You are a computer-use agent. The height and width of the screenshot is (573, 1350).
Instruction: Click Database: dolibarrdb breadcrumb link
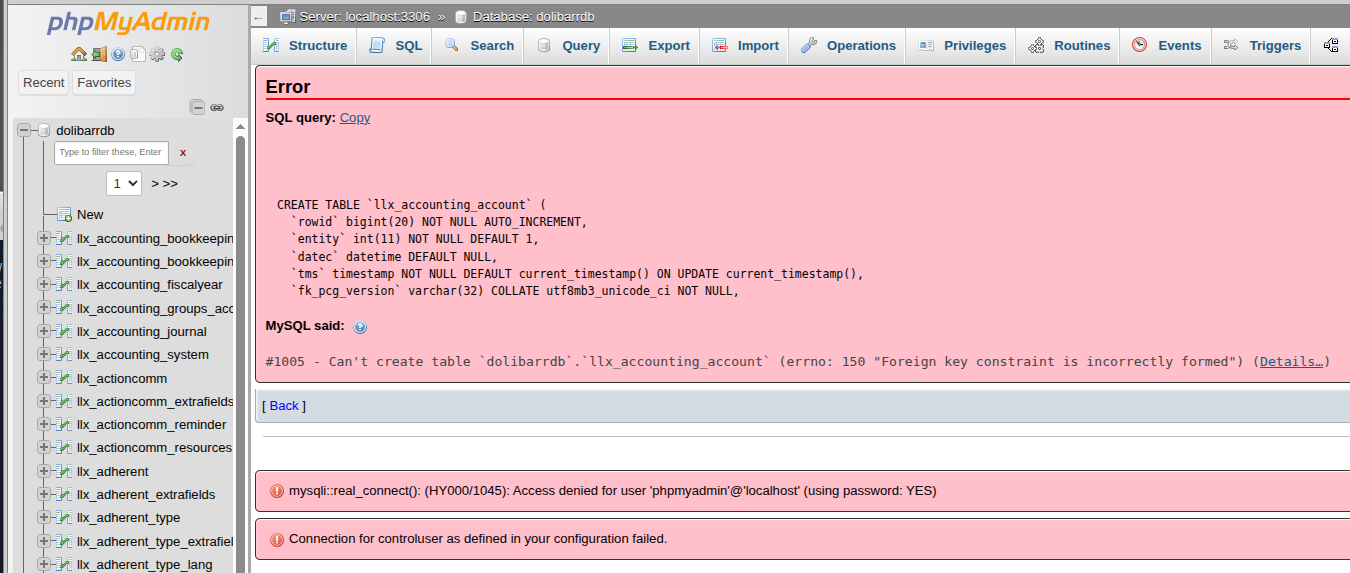coord(534,17)
